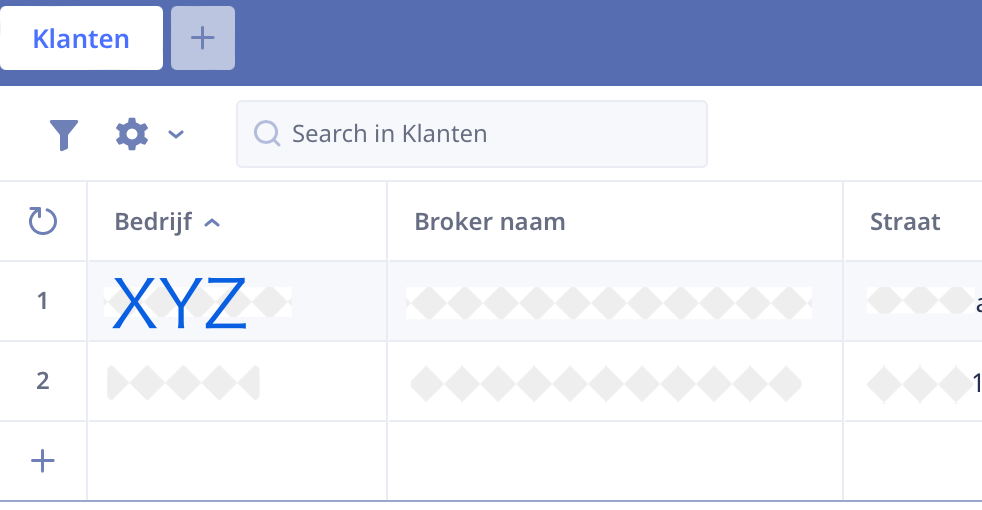Open the filter funnel icon
Viewport: 982px width, 510px height.
[x=63, y=134]
